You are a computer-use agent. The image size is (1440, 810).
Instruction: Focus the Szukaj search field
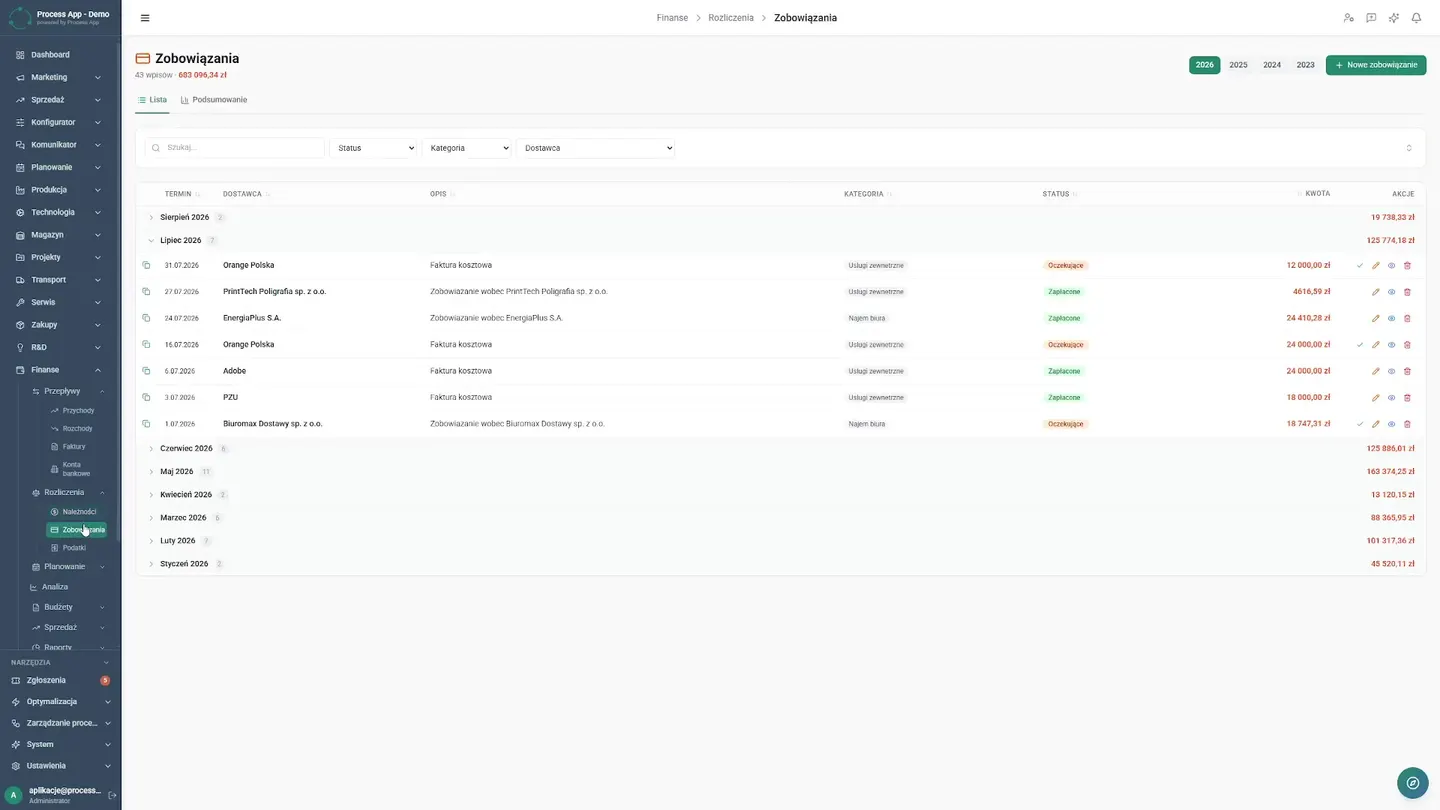click(235, 148)
